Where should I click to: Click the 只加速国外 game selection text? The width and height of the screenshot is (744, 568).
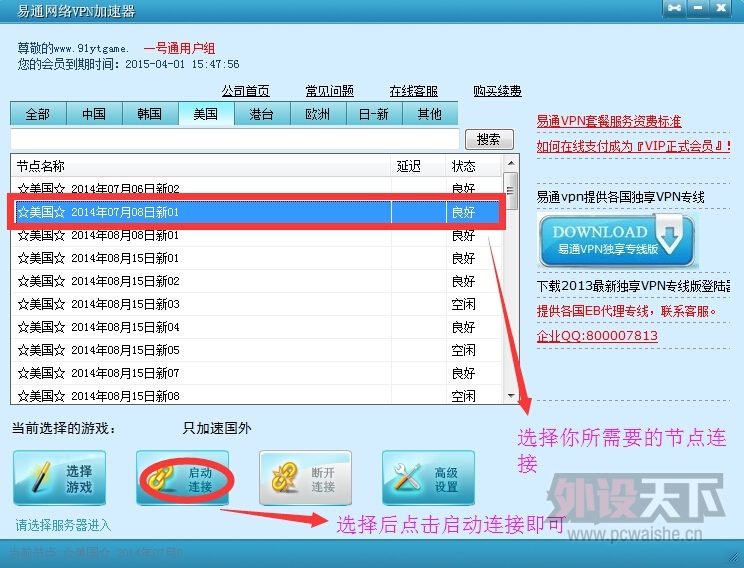click(x=217, y=428)
